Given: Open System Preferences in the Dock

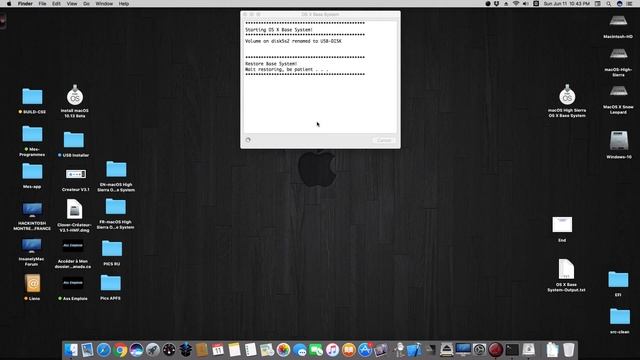Looking at the screenshot, I should (x=479, y=350).
